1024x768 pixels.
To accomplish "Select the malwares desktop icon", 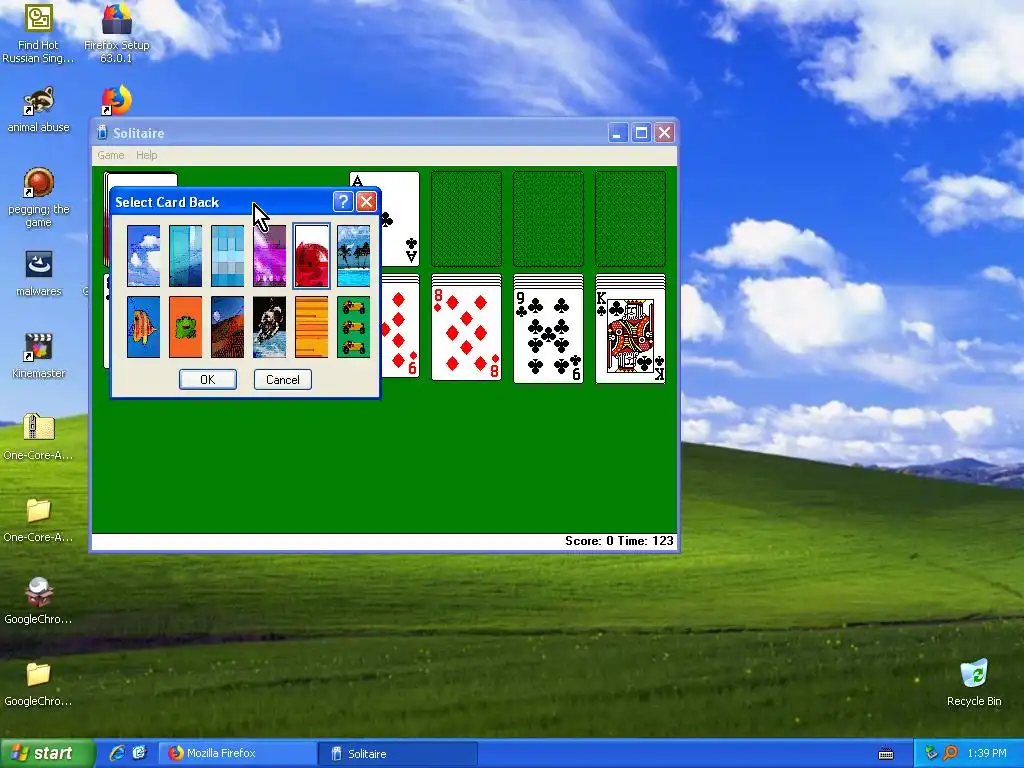I will 38,274.
